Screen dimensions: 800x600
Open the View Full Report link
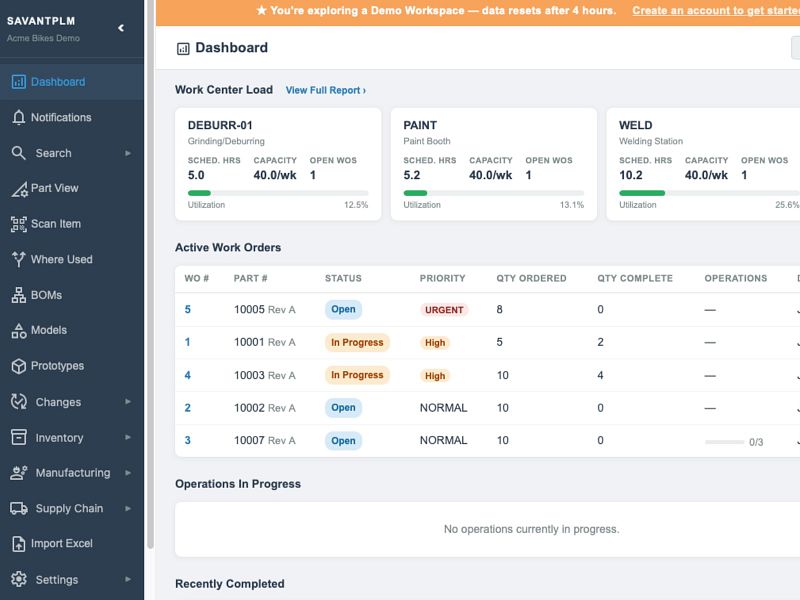click(326, 90)
